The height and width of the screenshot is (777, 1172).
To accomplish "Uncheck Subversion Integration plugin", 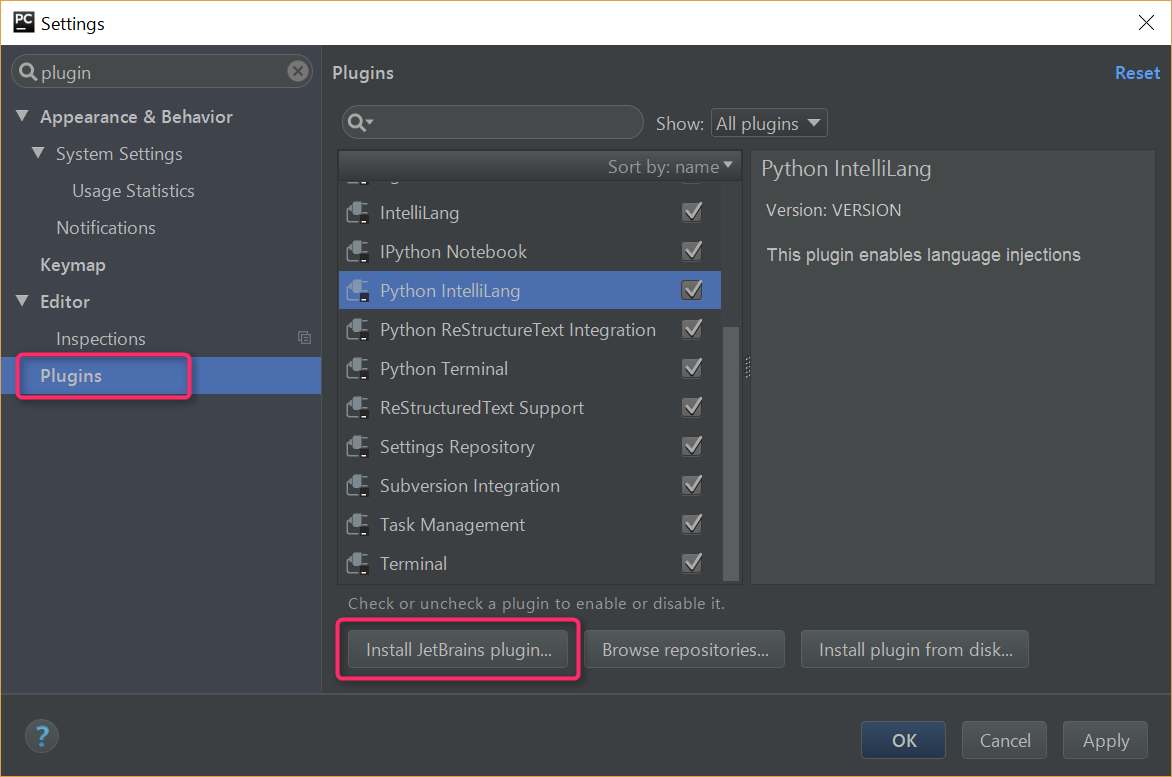I will (x=692, y=485).
